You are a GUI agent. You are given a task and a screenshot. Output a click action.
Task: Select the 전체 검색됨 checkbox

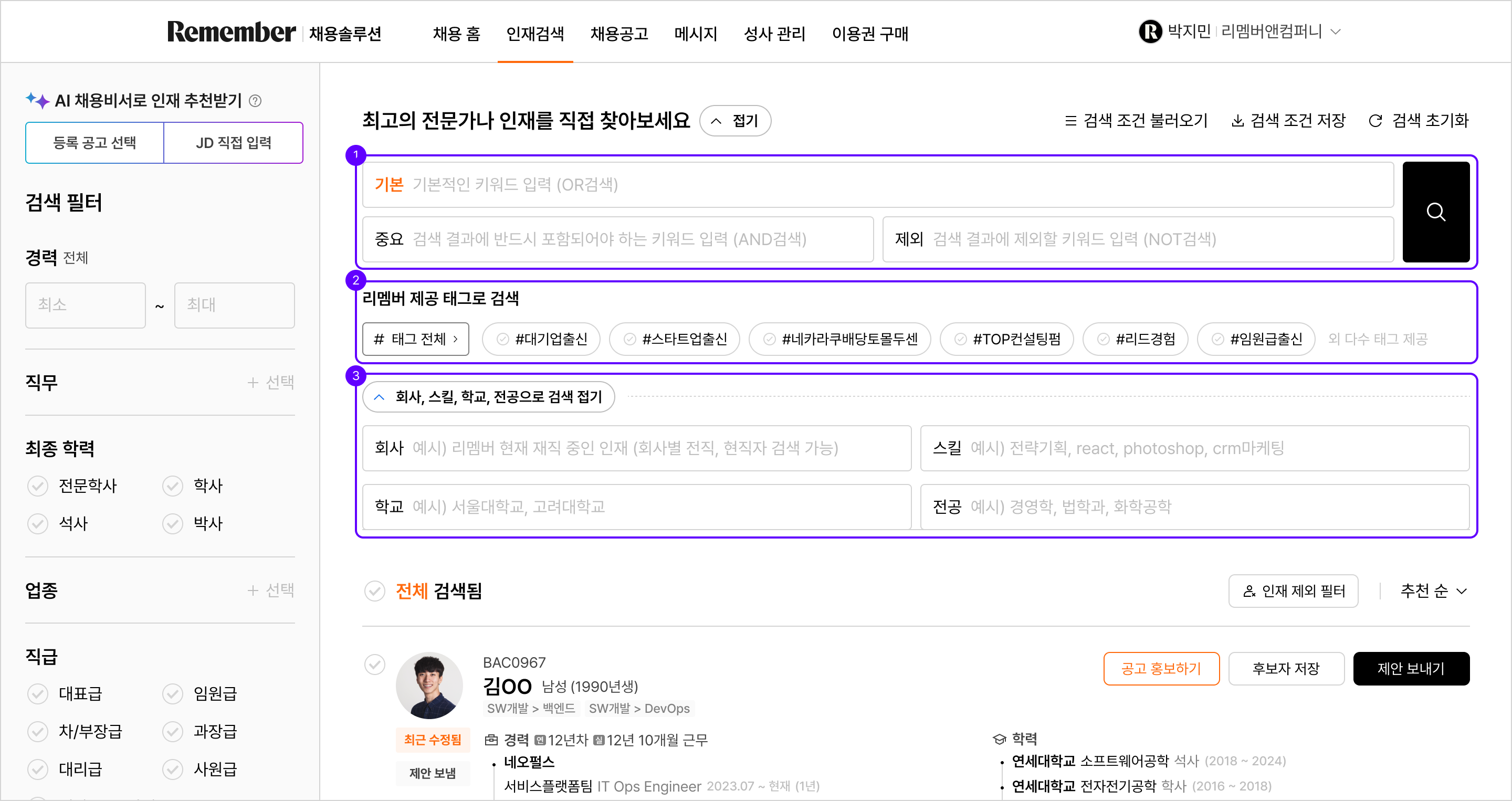coord(374,591)
